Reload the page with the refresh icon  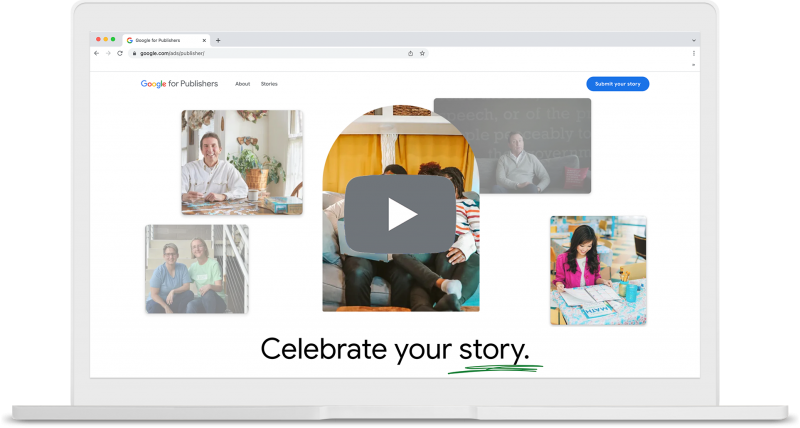coord(120,53)
